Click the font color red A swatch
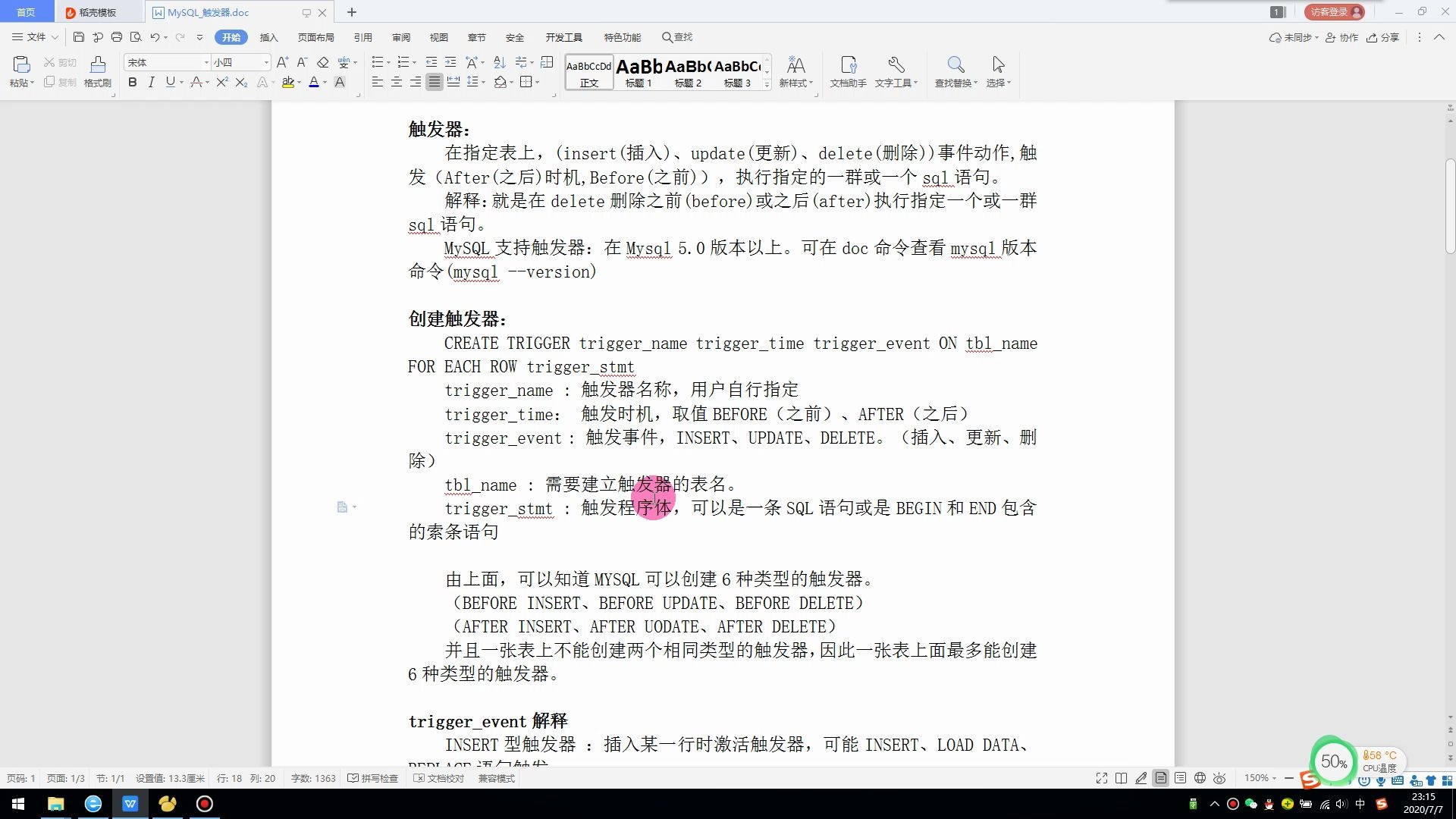 click(x=313, y=82)
